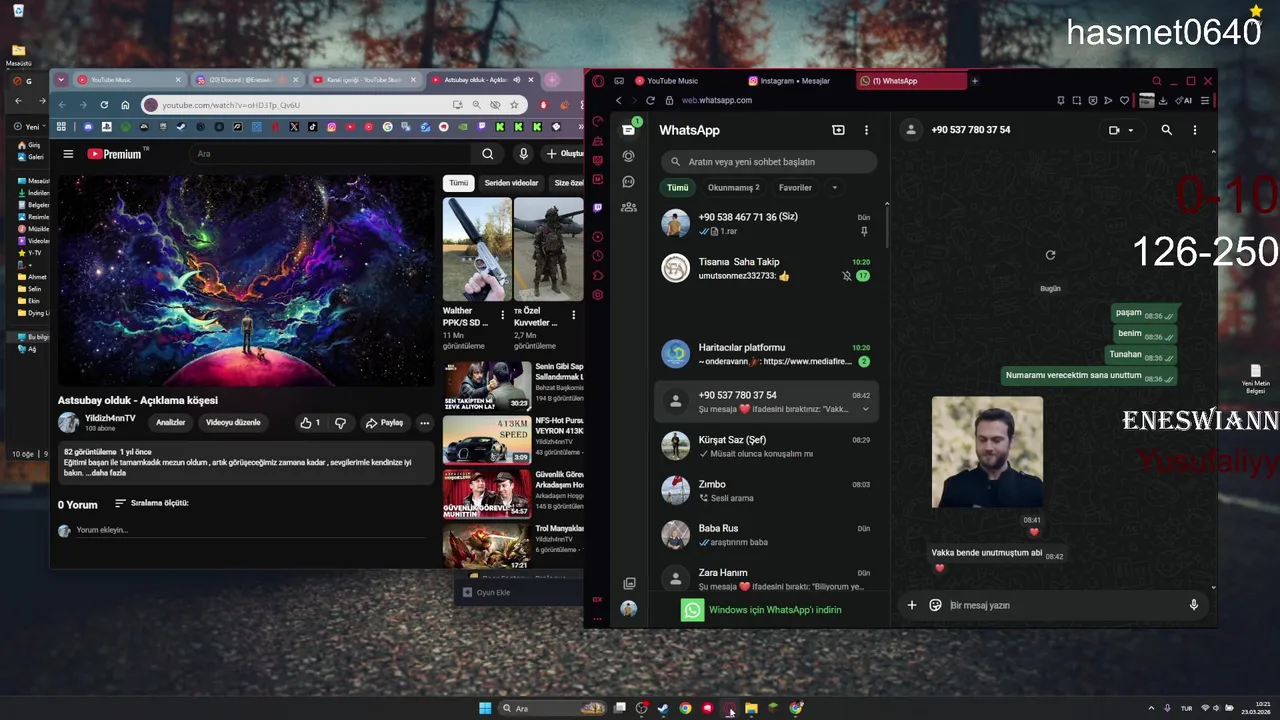
Task: Click Videoyu düzenle button
Action: (x=233, y=423)
